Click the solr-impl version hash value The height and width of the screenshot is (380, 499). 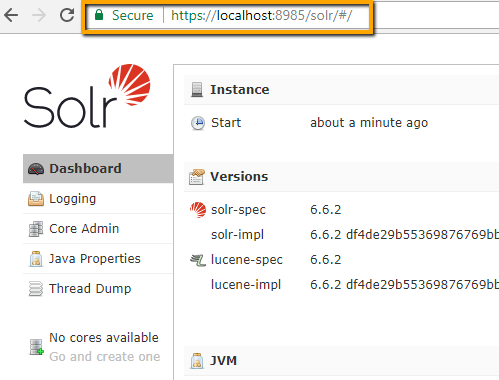pos(405,235)
